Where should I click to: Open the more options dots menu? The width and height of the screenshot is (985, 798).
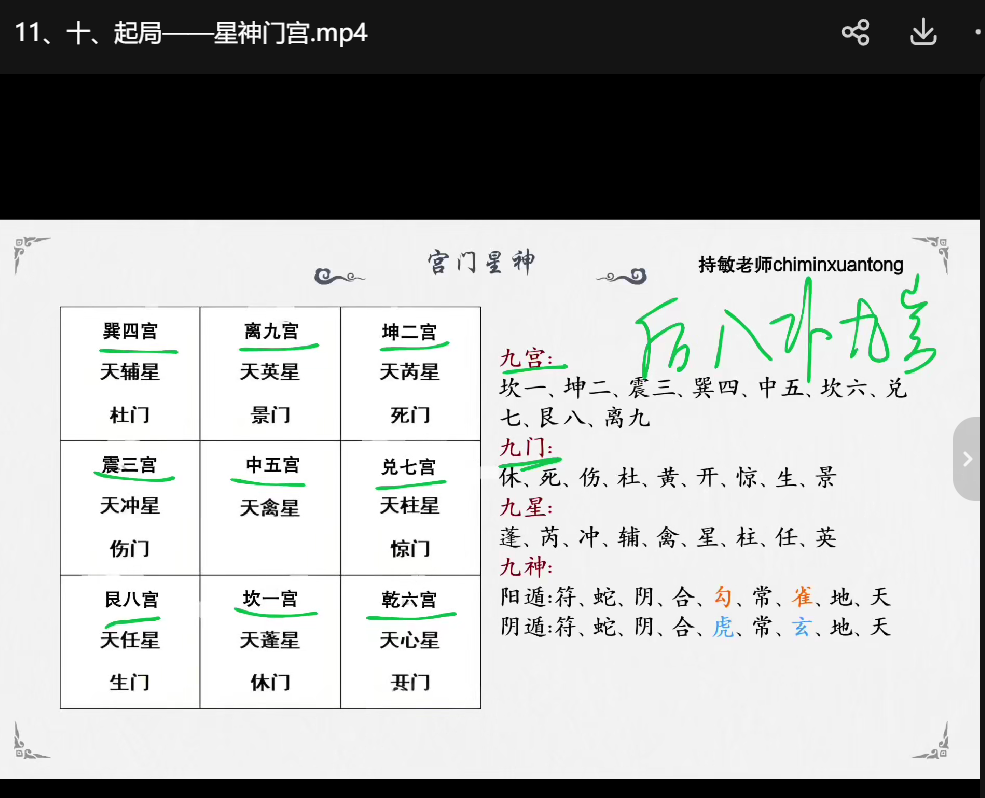click(977, 33)
